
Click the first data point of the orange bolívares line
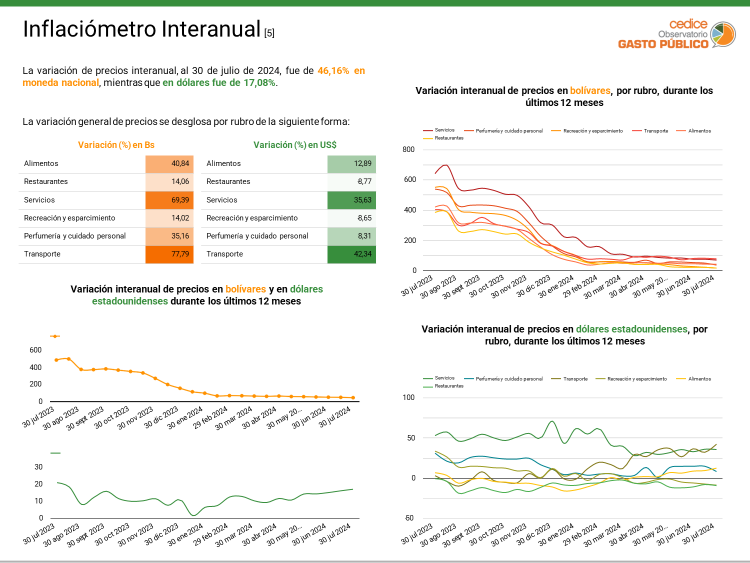[56, 360]
